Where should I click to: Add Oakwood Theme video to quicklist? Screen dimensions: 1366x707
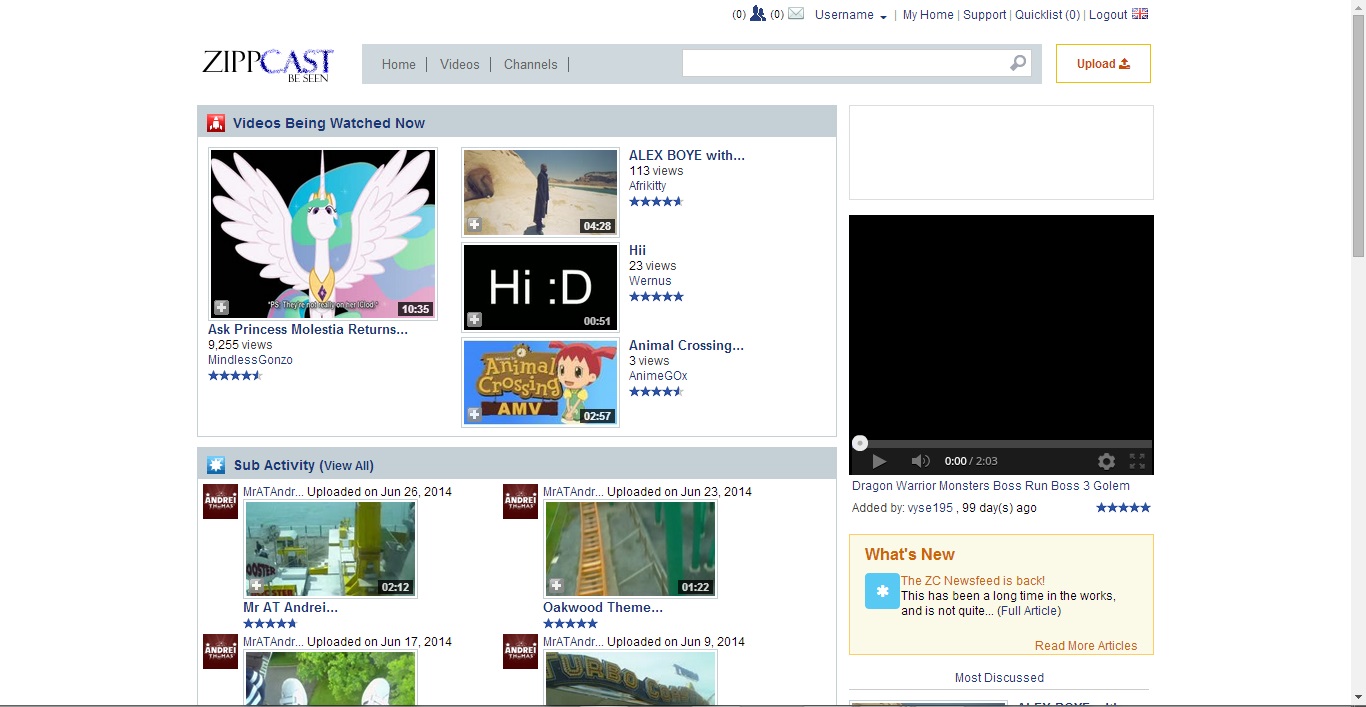pyautogui.click(x=556, y=586)
